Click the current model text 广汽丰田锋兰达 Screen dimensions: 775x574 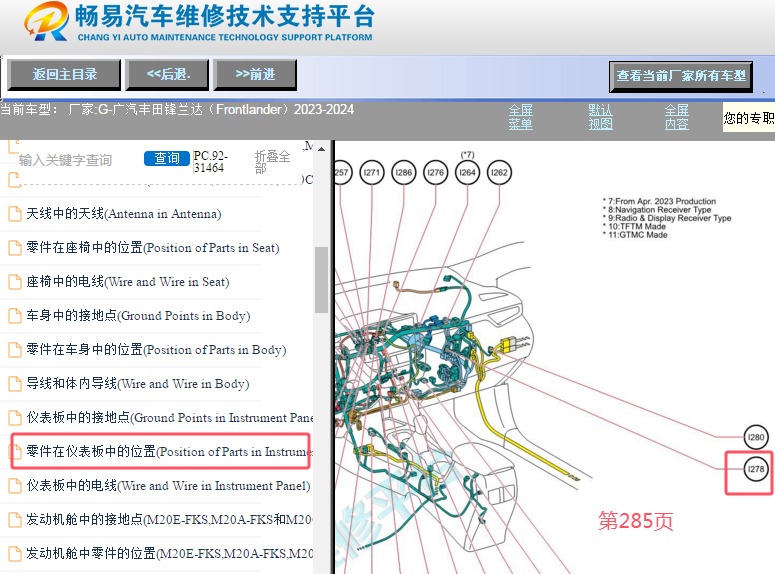tap(158, 109)
